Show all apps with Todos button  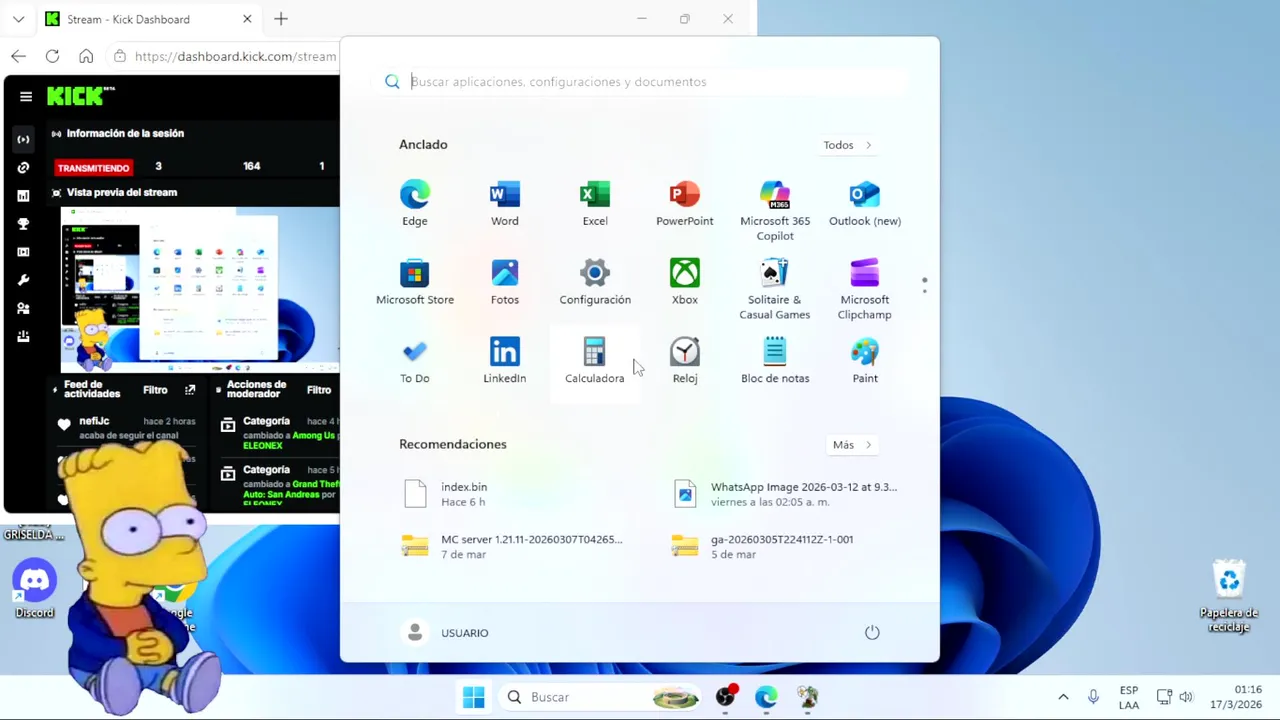[x=847, y=145]
